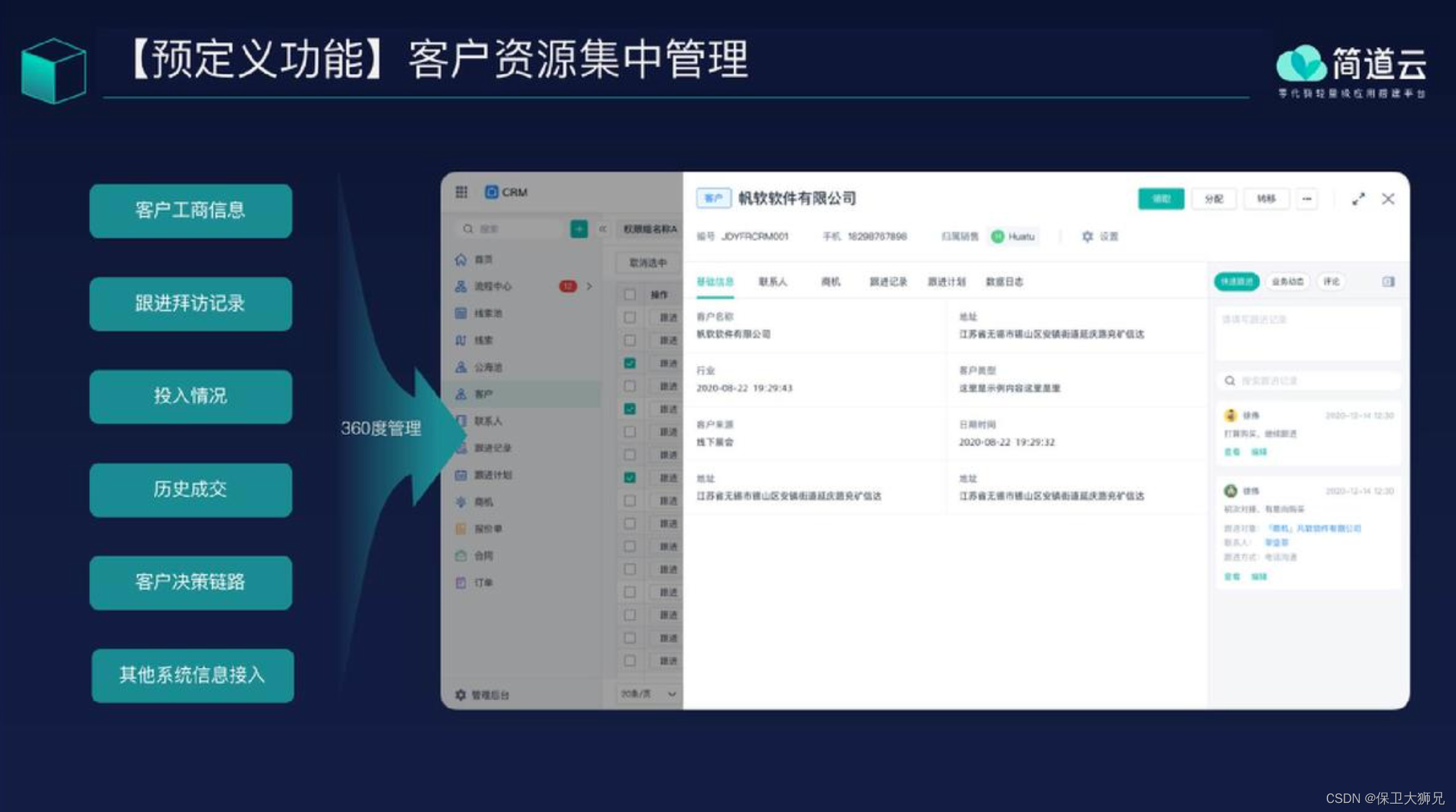Switch to the 跟进计划 tab in the detail panel
Screen dimensions: 1456x812
tap(946, 282)
